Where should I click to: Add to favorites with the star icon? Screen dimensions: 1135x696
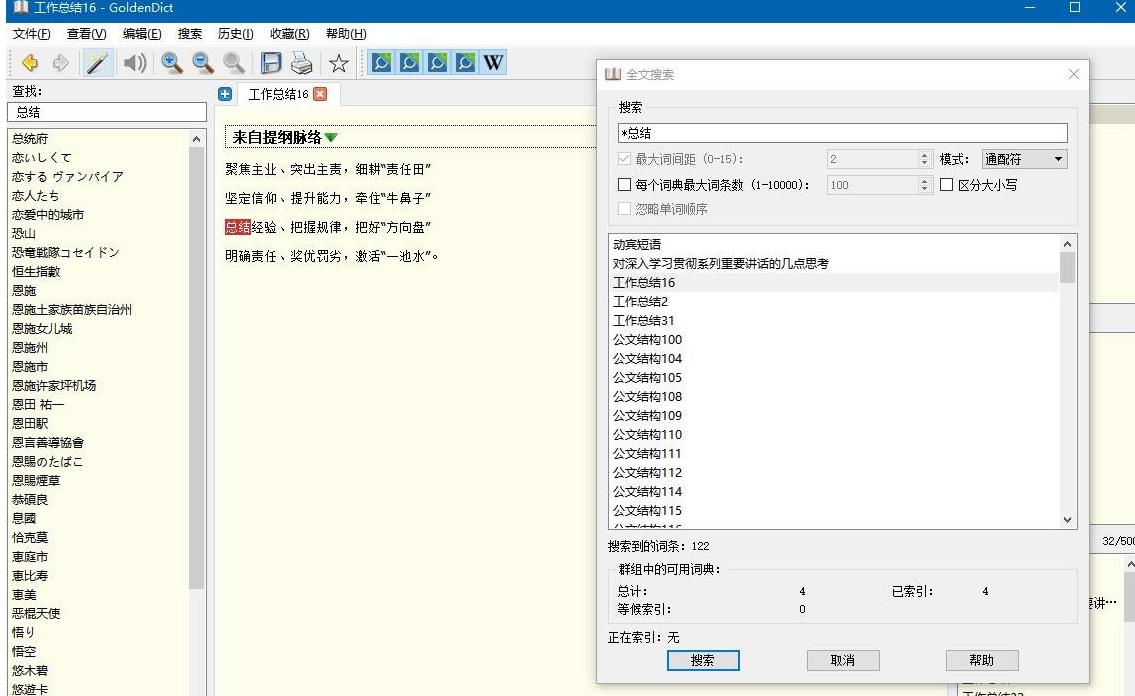339,64
